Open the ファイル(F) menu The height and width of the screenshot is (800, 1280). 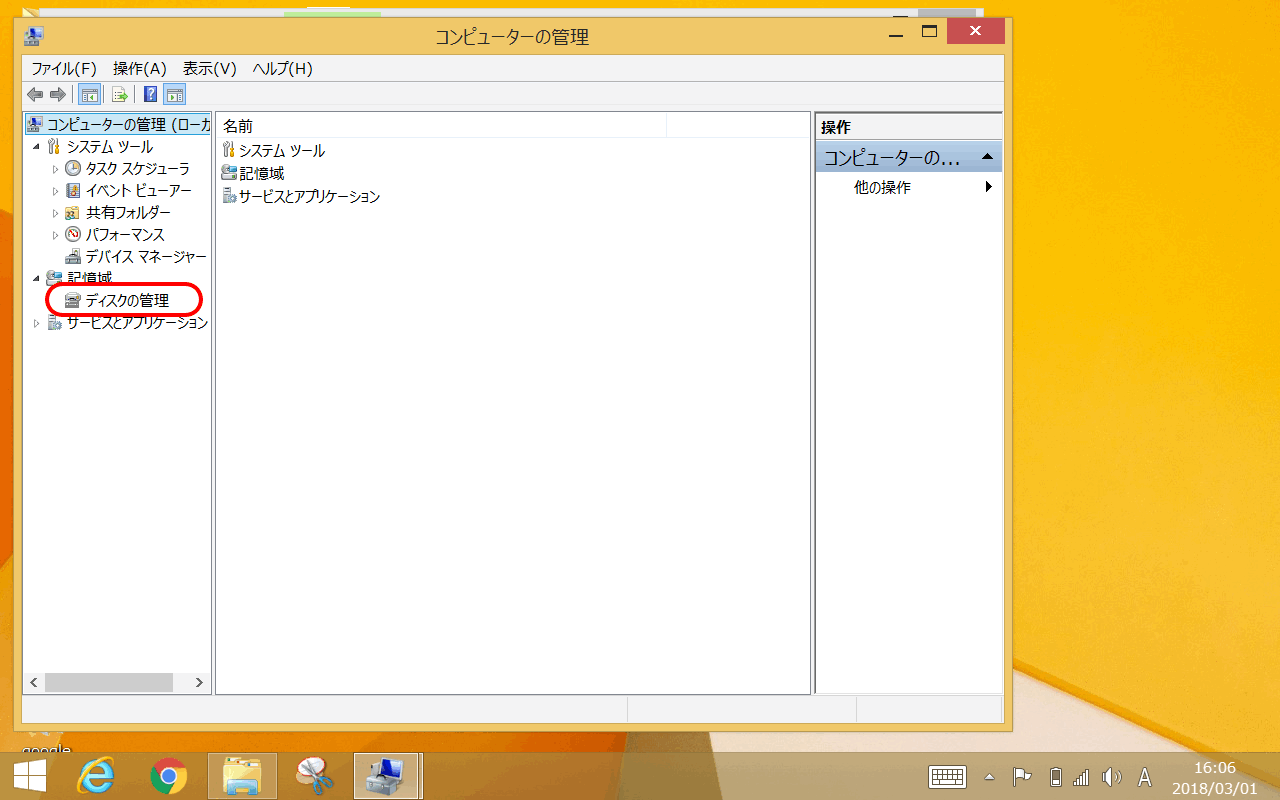64,68
